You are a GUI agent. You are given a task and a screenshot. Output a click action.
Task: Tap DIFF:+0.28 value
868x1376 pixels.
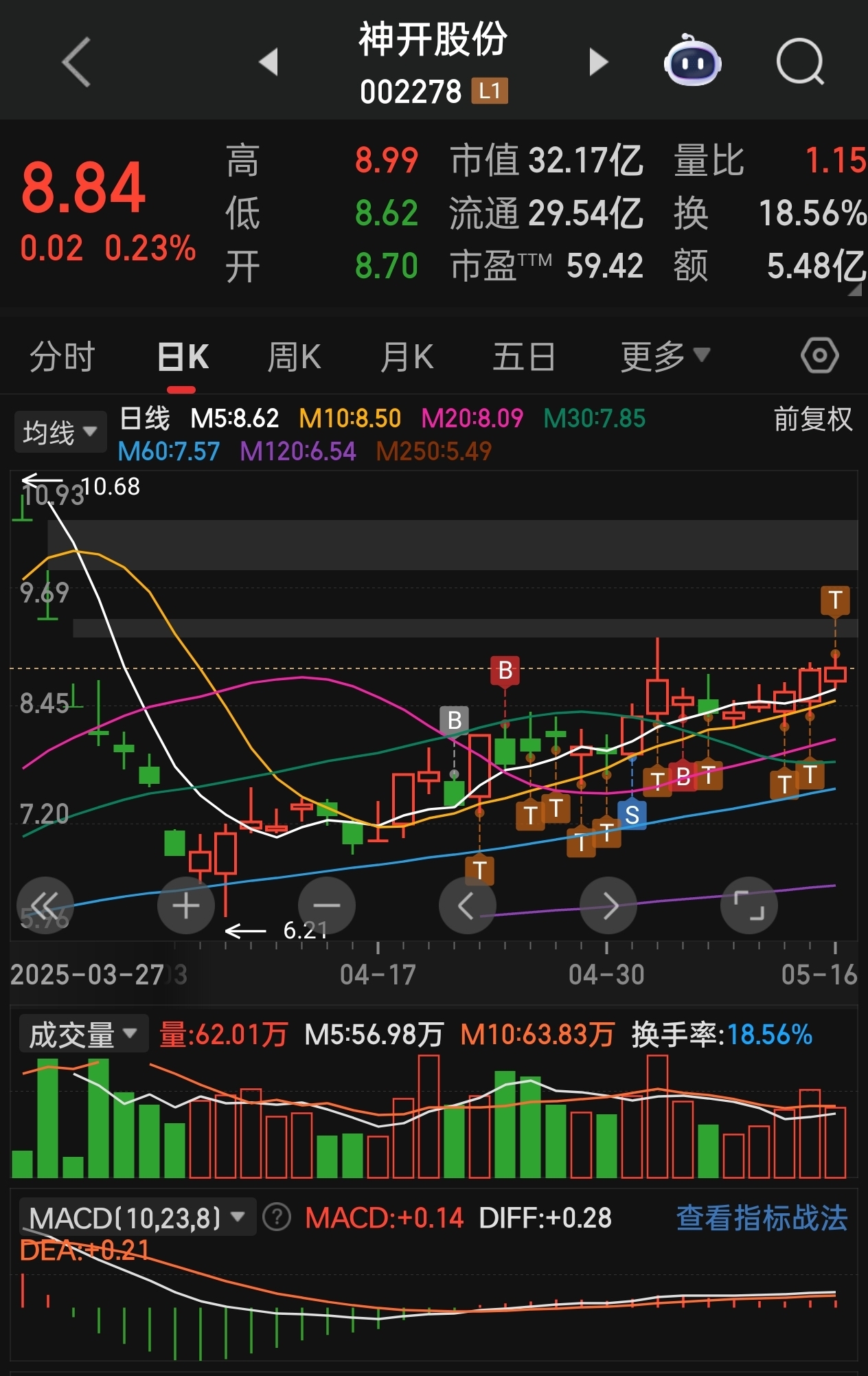[545, 1218]
